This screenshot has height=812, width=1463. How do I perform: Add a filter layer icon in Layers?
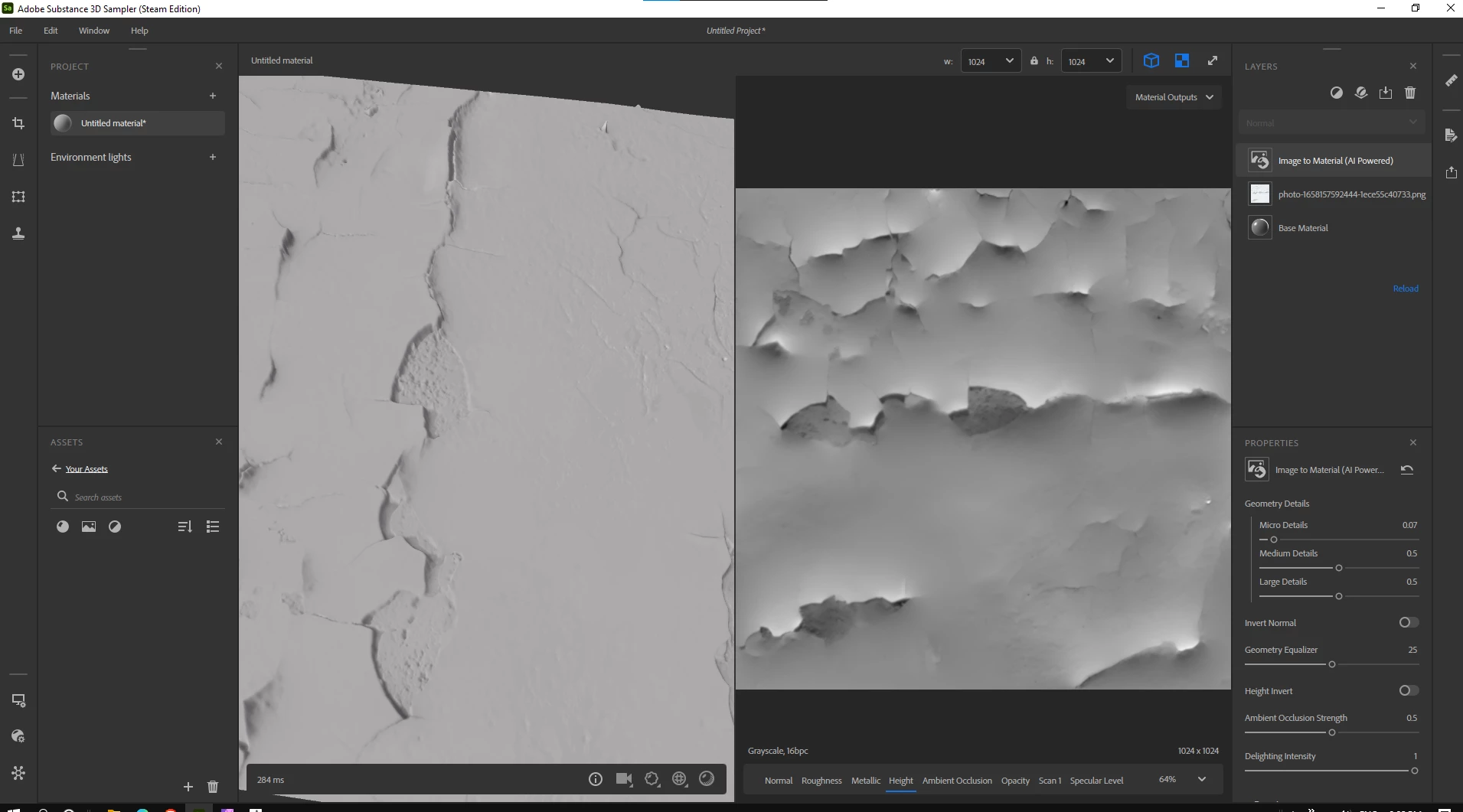click(1337, 93)
